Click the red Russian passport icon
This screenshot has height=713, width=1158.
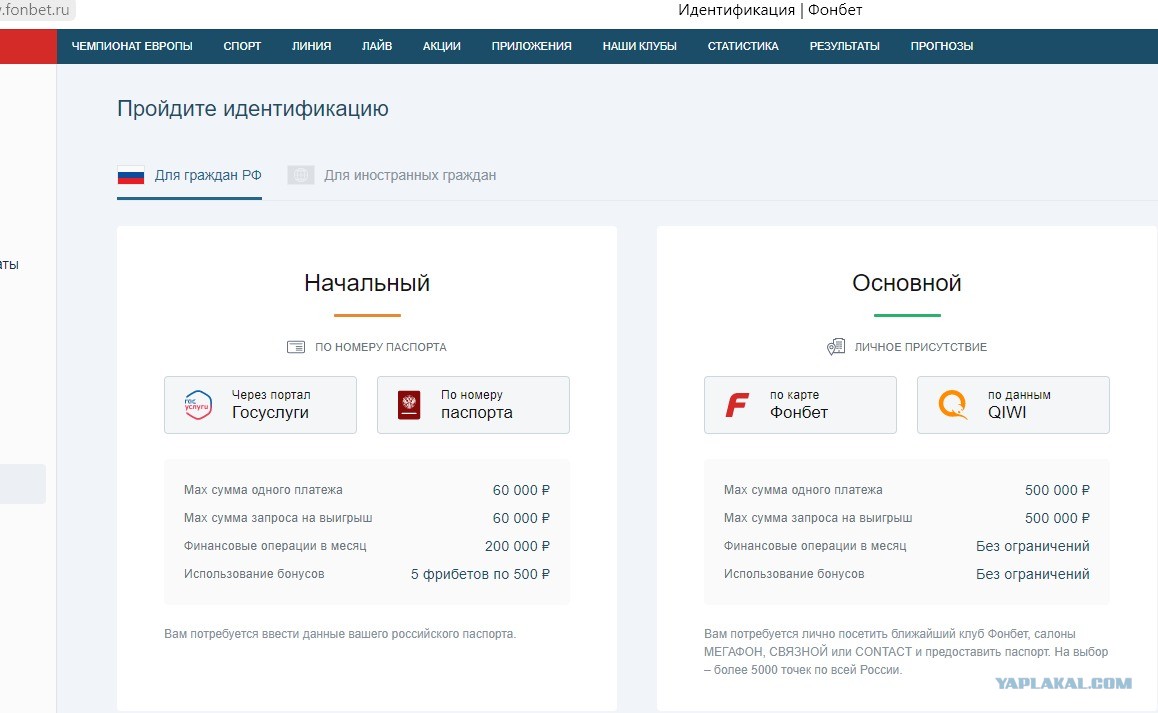coord(408,405)
